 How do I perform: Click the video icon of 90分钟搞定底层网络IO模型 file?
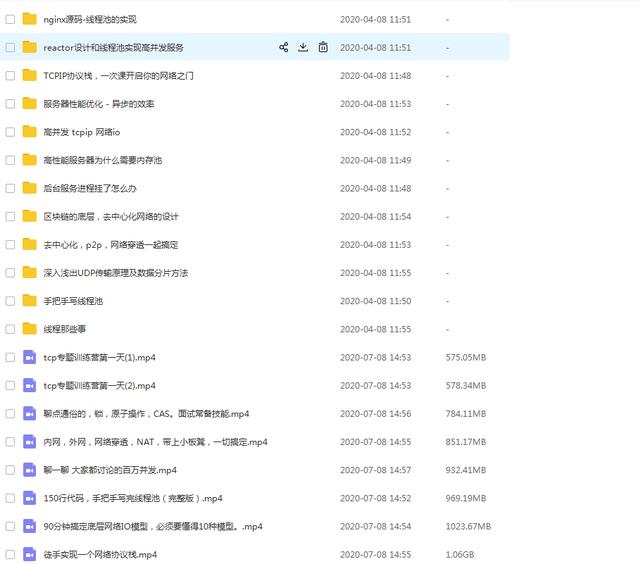[x=29, y=526]
